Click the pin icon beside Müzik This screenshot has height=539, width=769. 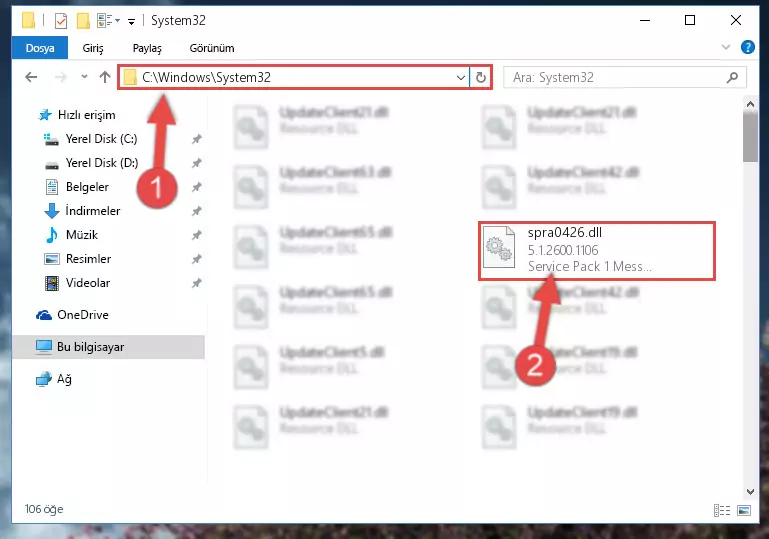[x=196, y=235]
